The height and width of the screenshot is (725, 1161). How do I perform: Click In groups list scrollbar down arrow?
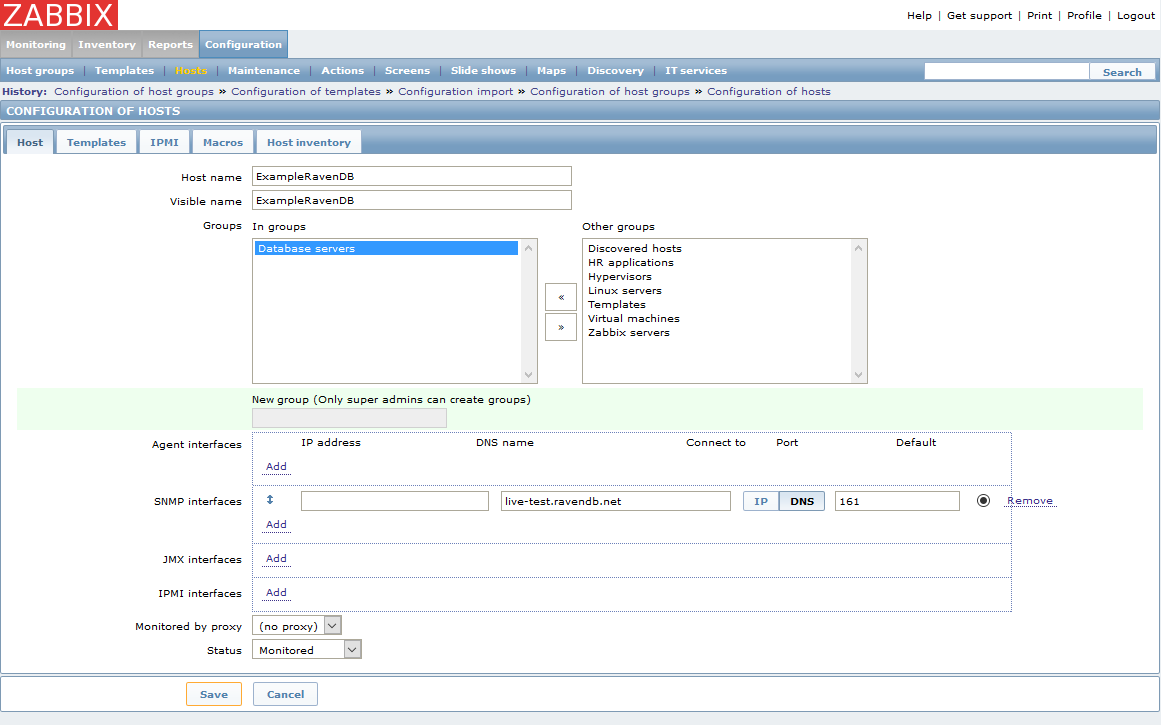tap(528, 375)
